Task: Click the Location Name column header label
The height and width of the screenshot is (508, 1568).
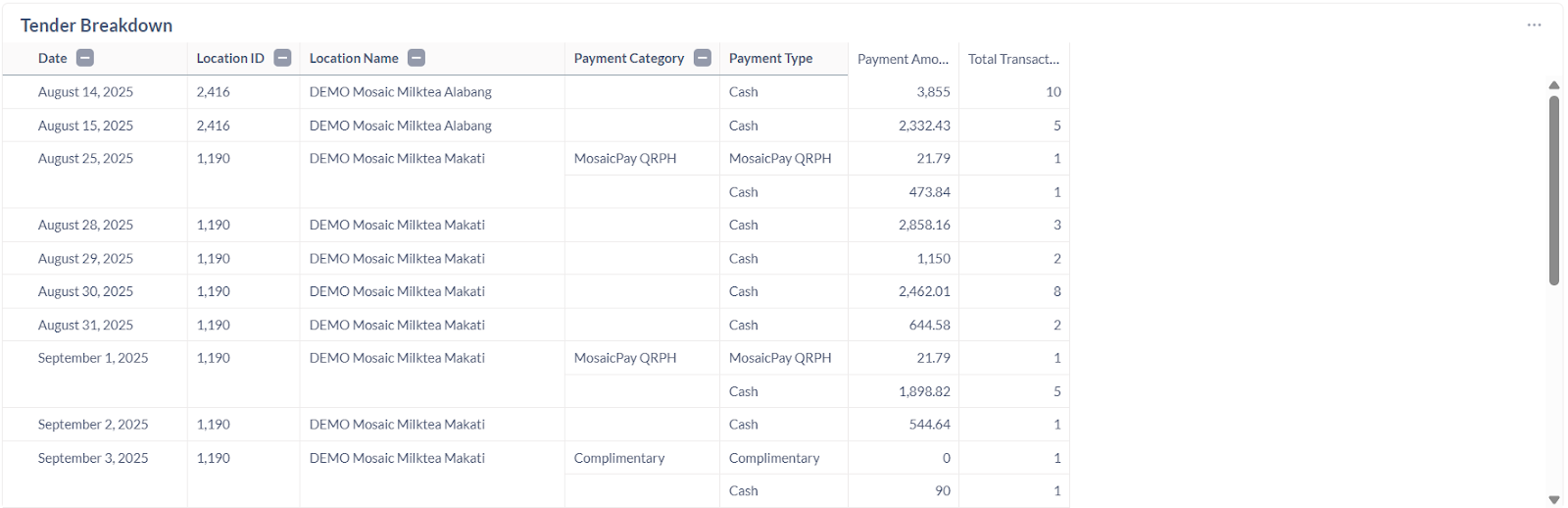Action: [x=354, y=59]
